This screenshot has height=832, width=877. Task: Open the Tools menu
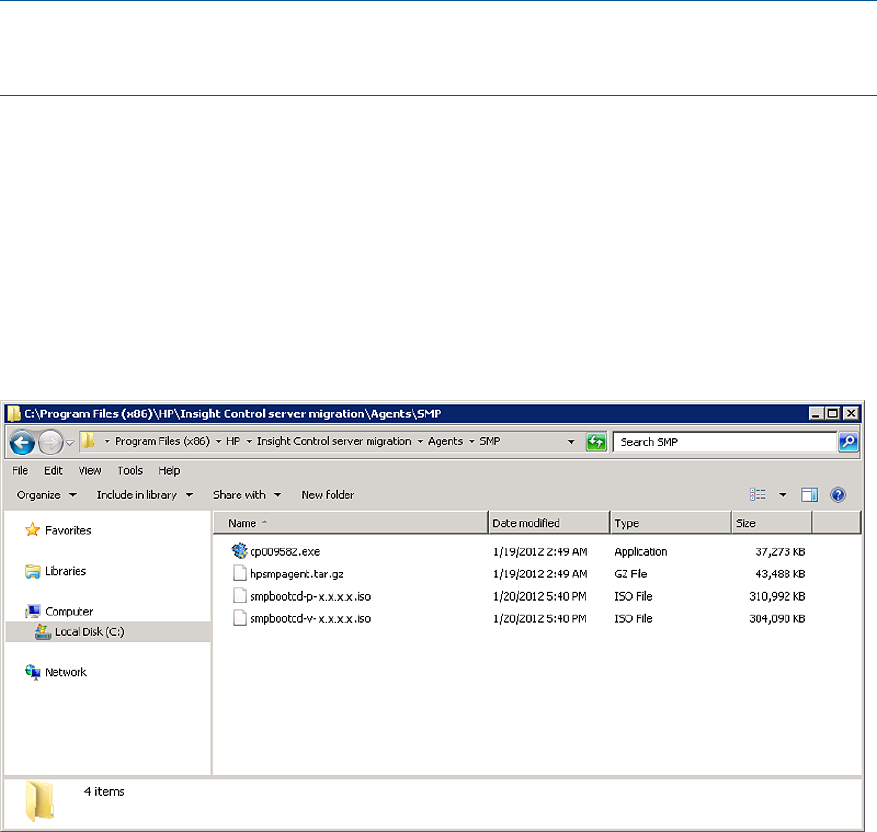pos(130,471)
